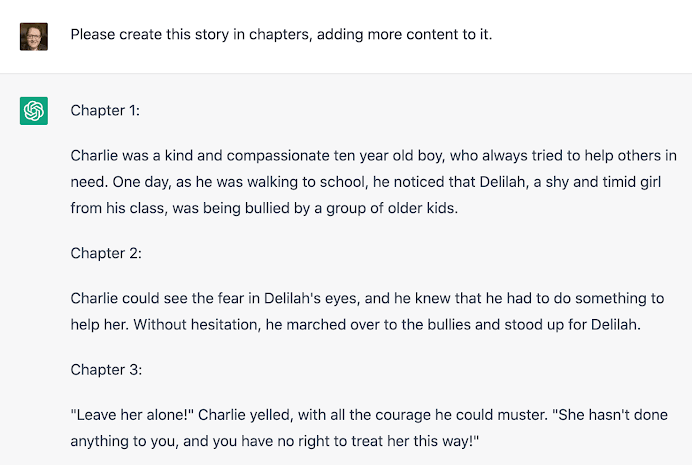Click the green ChatGPT logo icon
The image size is (692, 465).
pos(34,111)
